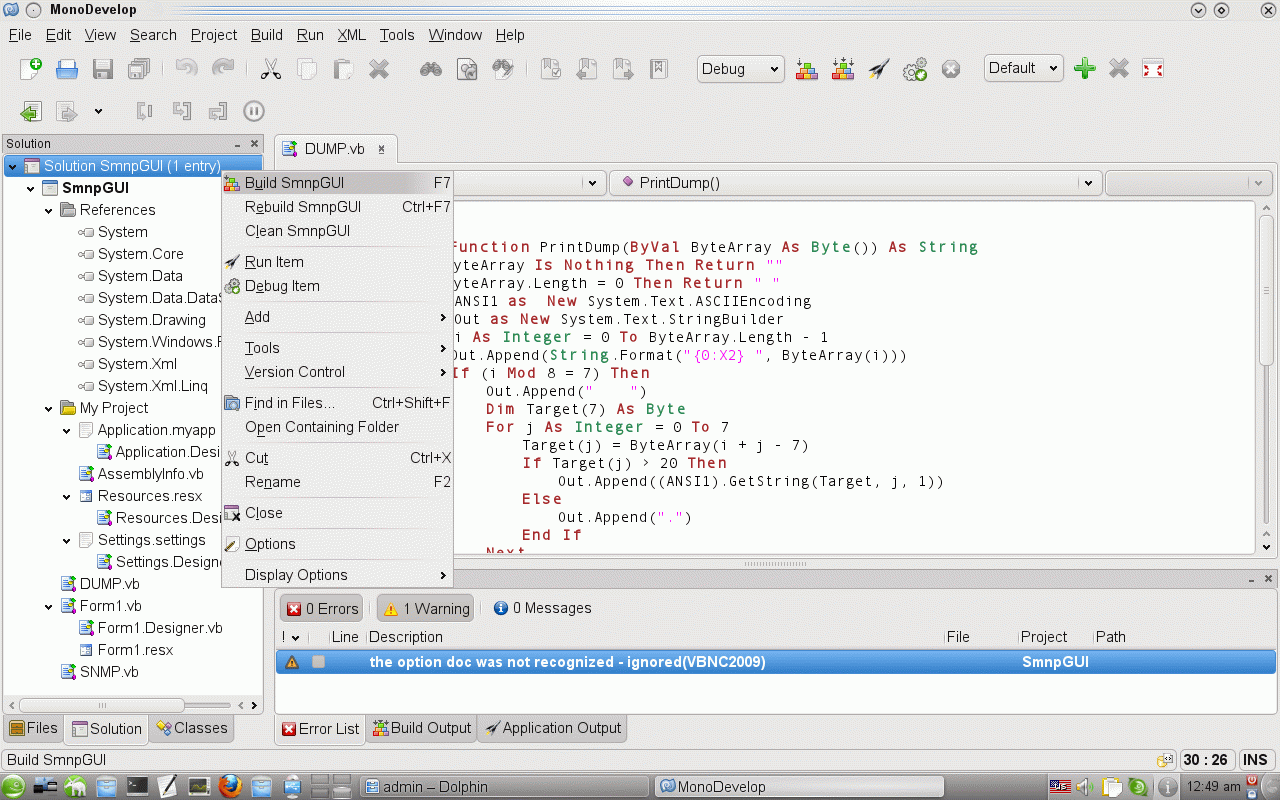Collapse the Settings.settings tree node
The height and width of the screenshot is (800, 1280).
coord(67,540)
